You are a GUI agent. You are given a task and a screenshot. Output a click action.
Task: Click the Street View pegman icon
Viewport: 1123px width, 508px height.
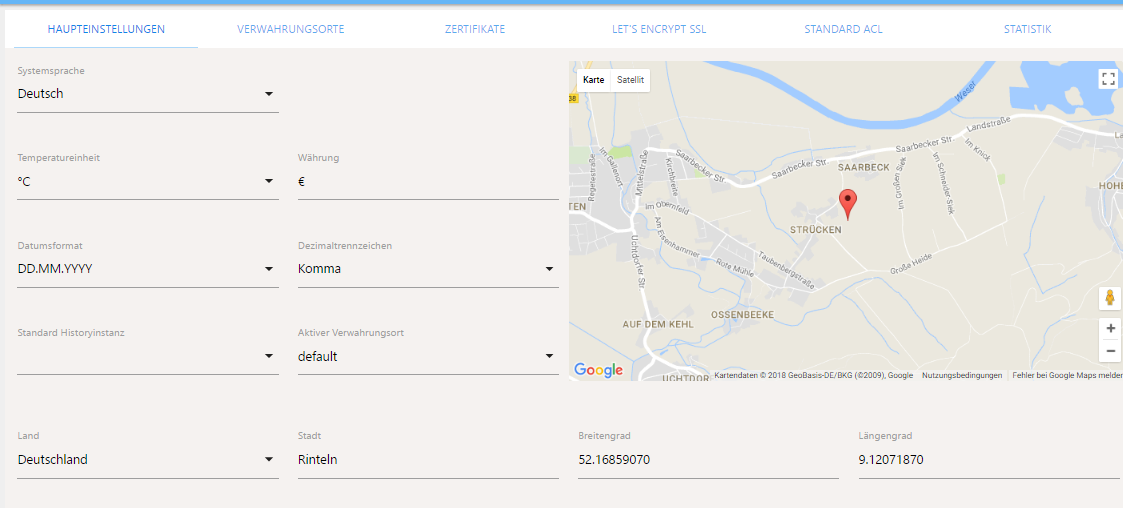(1109, 298)
